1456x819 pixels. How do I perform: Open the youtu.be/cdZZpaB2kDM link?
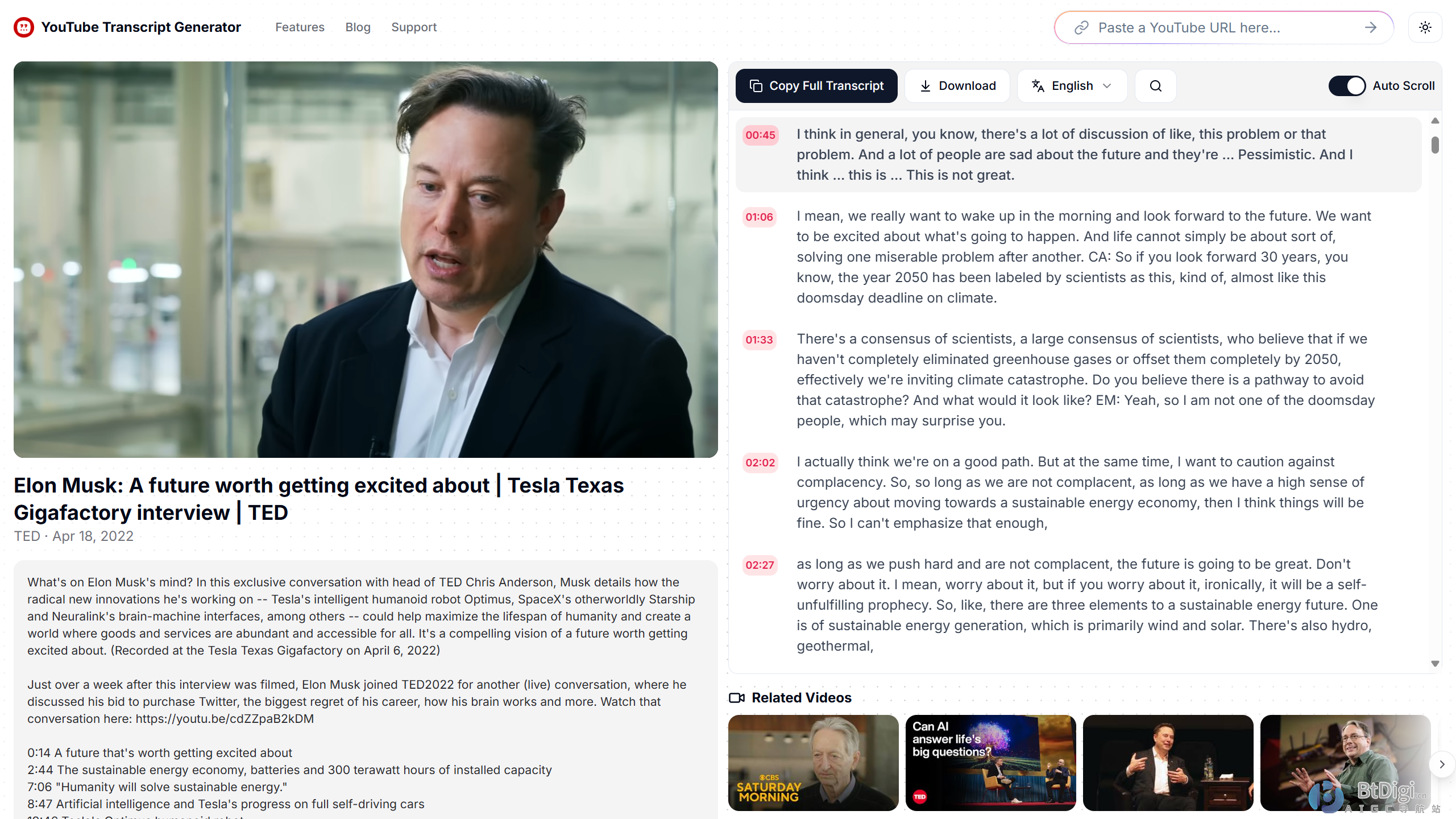click(x=225, y=718)
